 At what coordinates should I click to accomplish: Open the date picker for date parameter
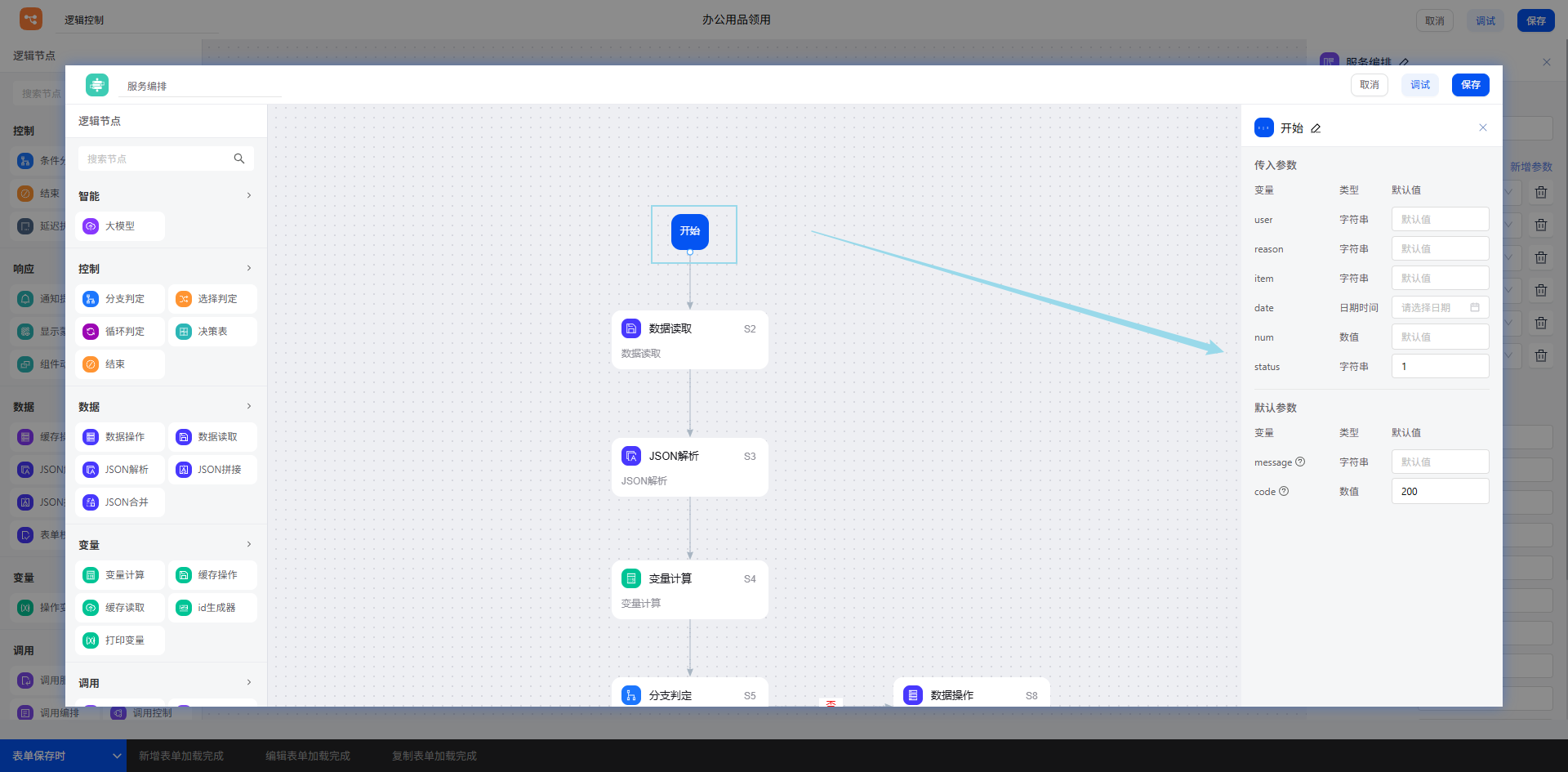1440,308
